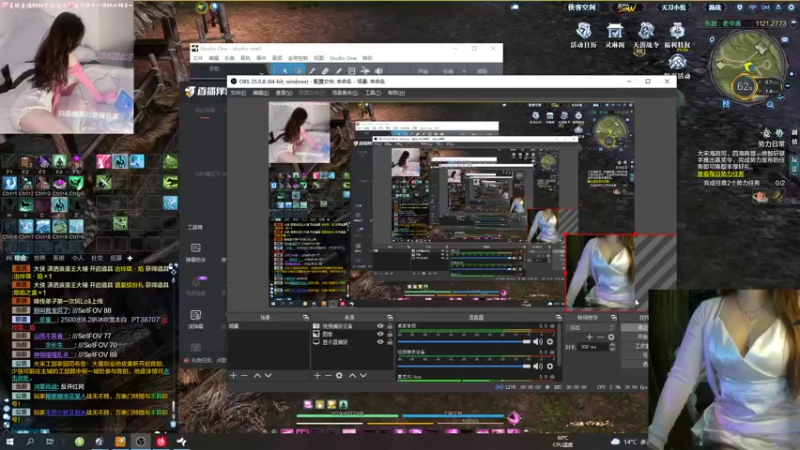Use the V mount skill slot
Viewport: 800px width, 450px height.
click(26, 205)
